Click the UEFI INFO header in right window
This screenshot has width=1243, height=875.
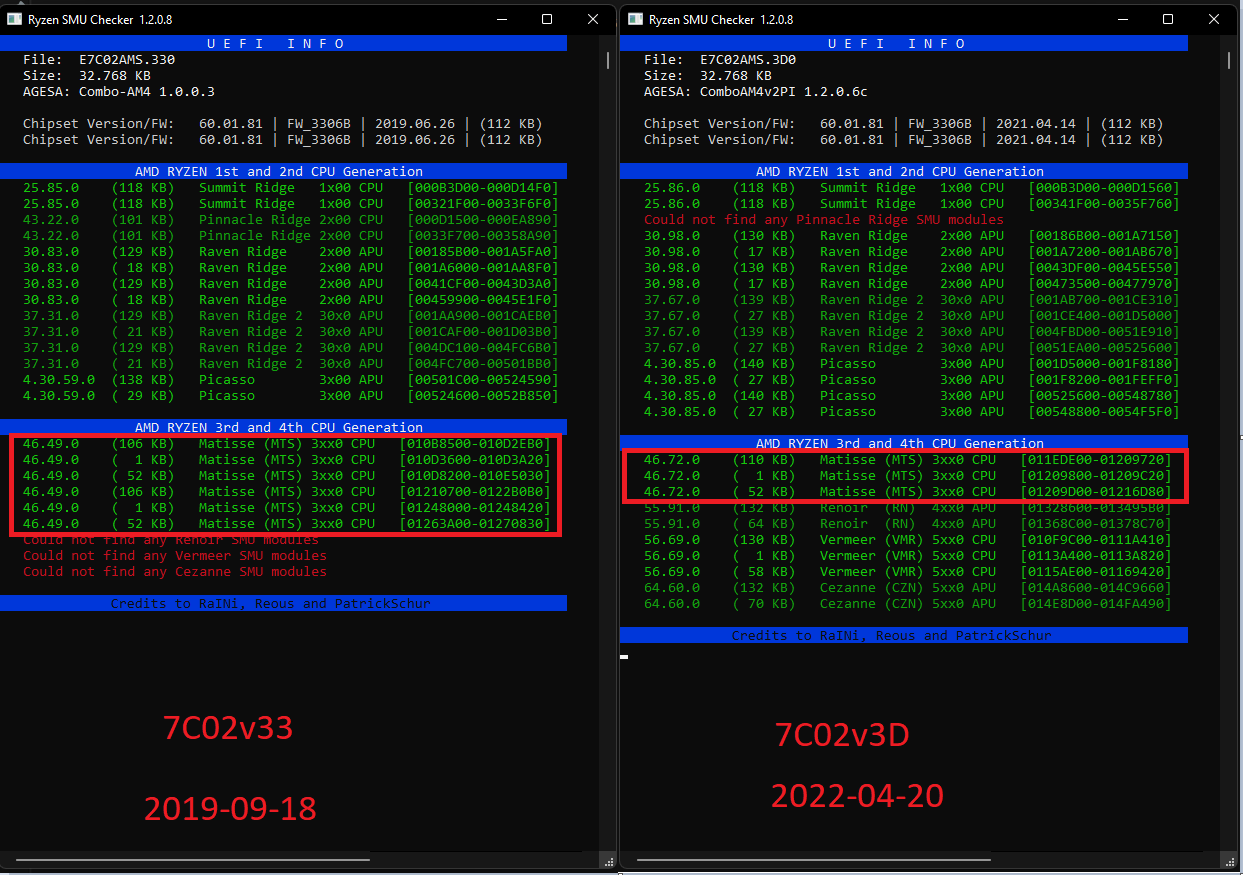coord(904,43)
